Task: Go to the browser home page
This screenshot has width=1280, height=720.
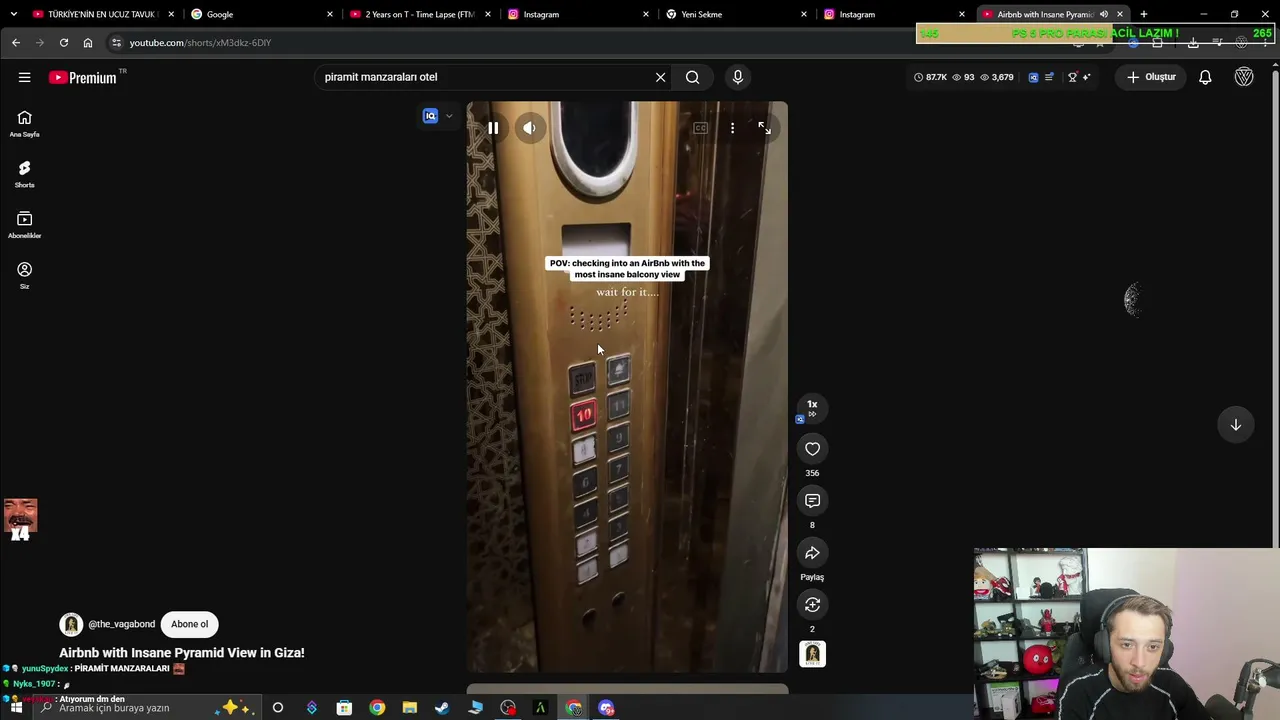Action: click(x=88, y=43)
